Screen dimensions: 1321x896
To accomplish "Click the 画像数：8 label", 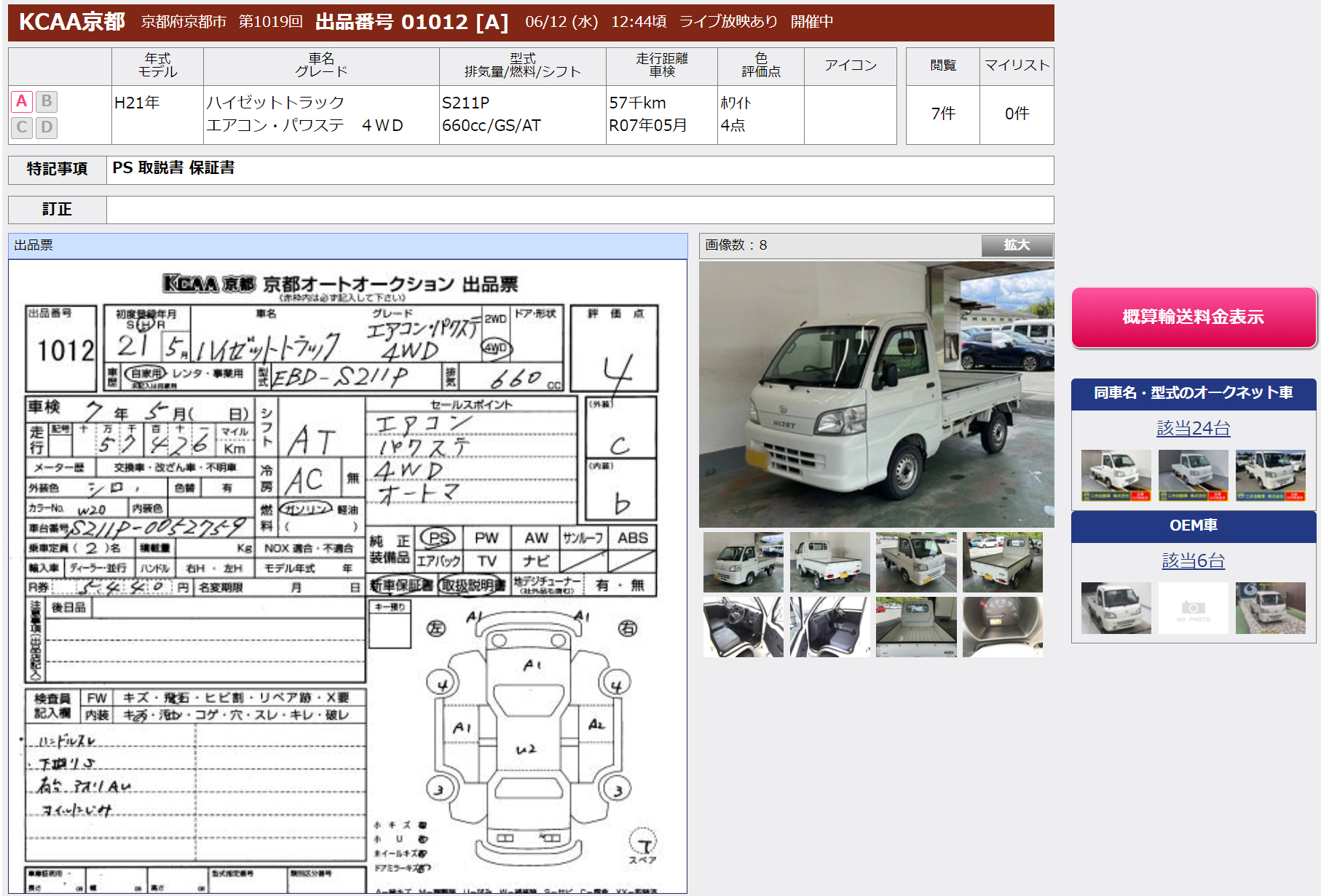I will tap(736, 245).
